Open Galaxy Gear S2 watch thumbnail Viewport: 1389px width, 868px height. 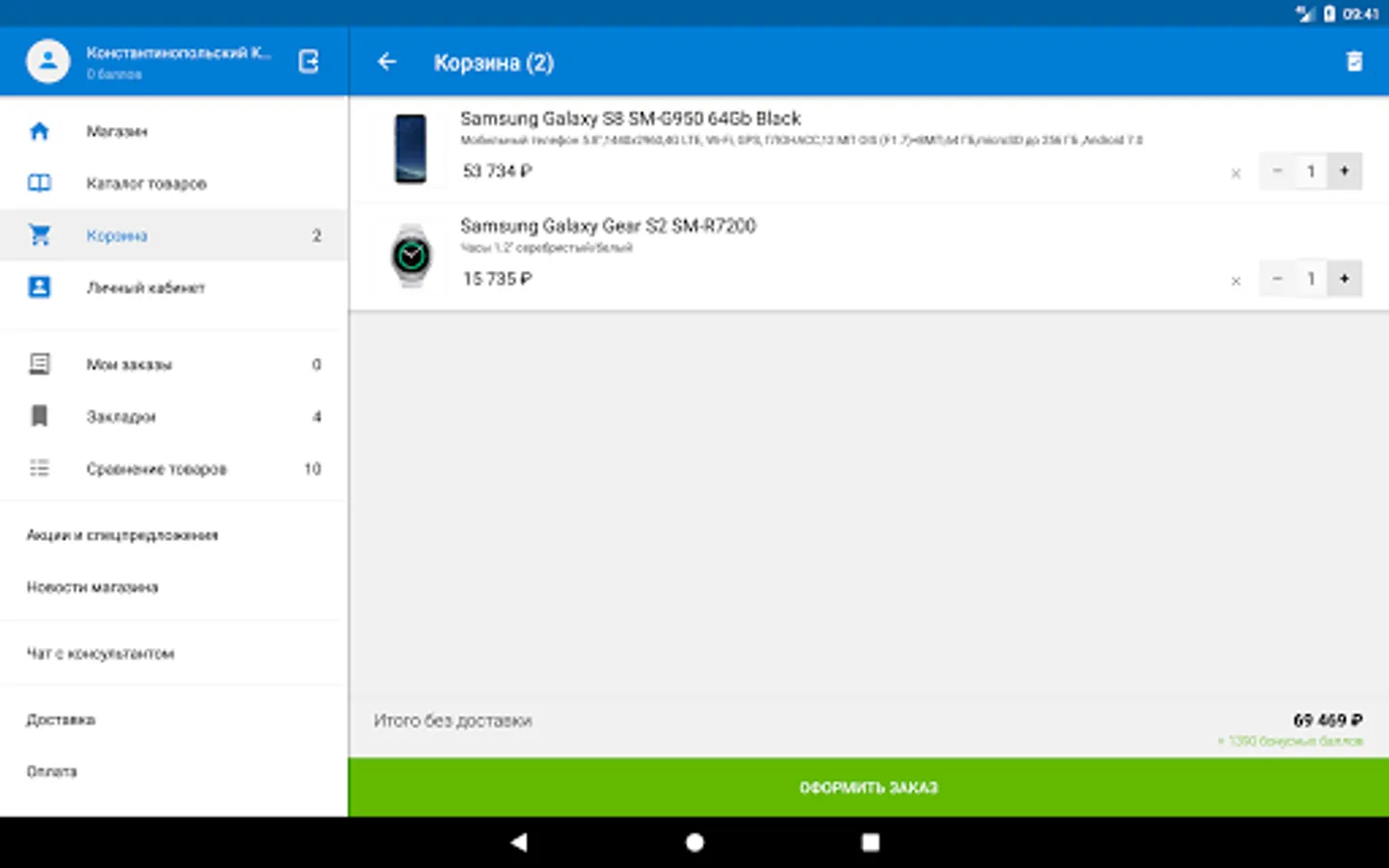point(411,256)
